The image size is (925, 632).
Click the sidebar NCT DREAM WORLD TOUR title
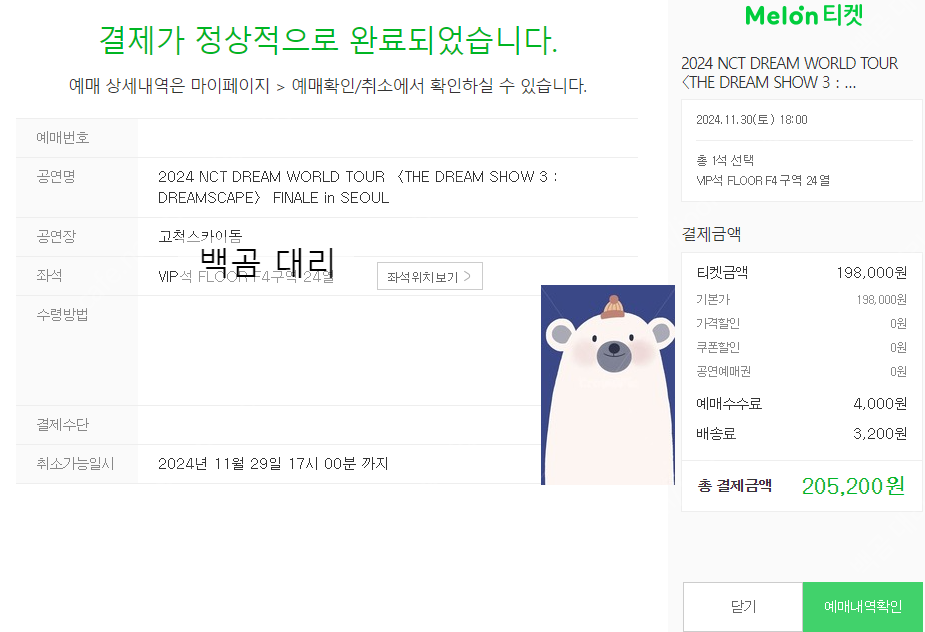click(x=789, y=73)
